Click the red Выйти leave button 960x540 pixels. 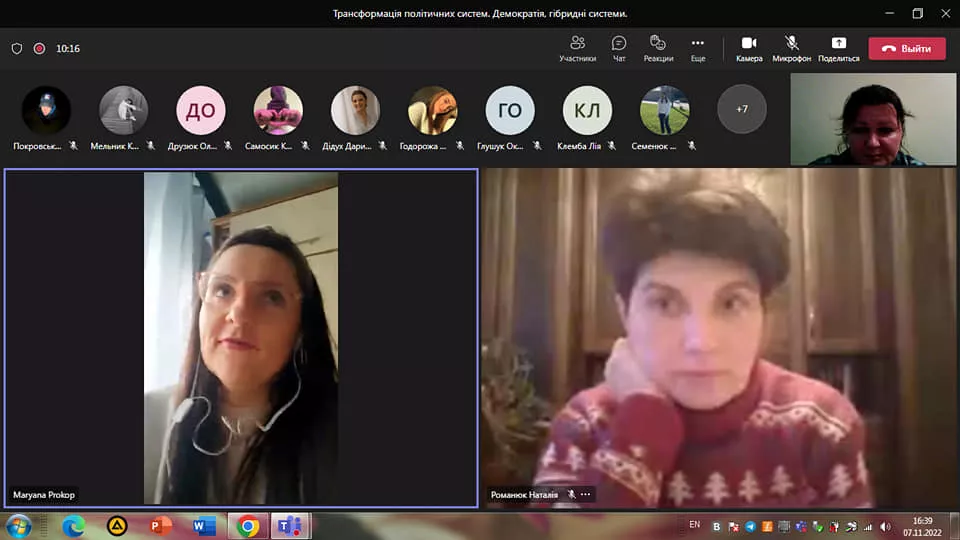tap(906, 48)
